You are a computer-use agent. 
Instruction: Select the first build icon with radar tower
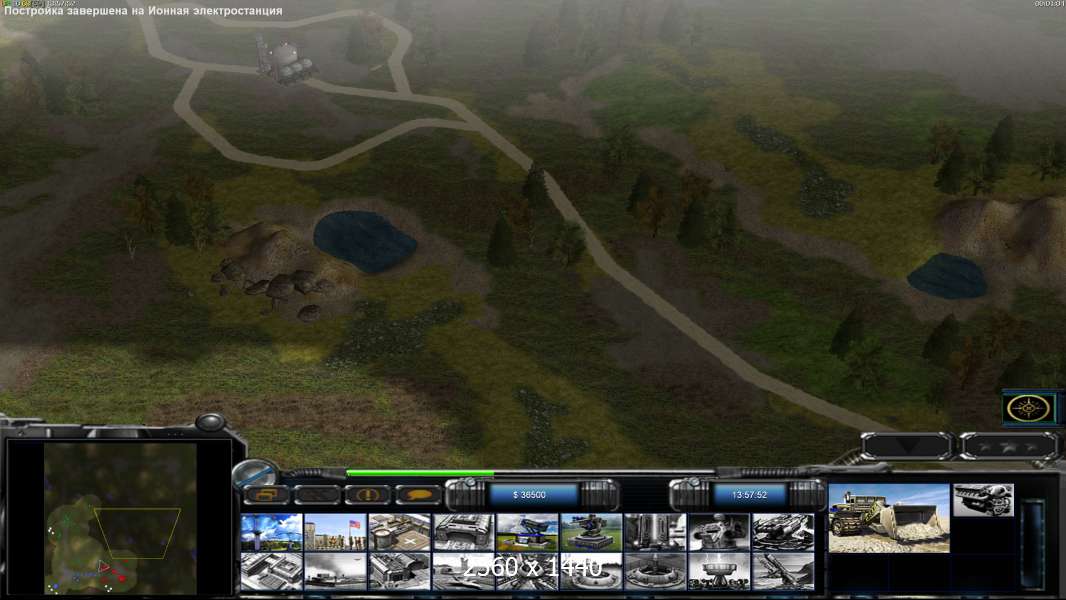271,532
